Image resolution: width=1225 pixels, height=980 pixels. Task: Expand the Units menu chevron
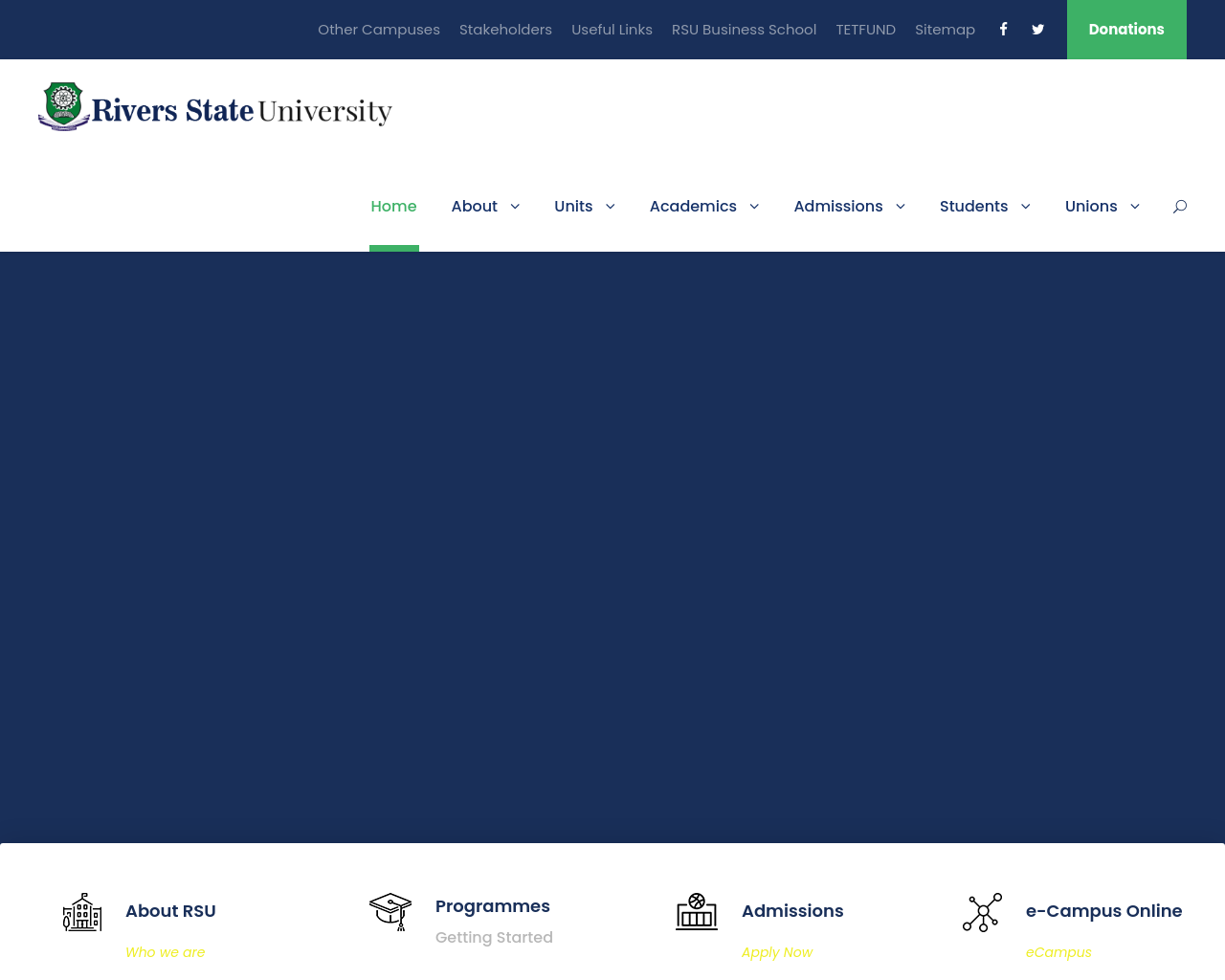click(610, 206)
